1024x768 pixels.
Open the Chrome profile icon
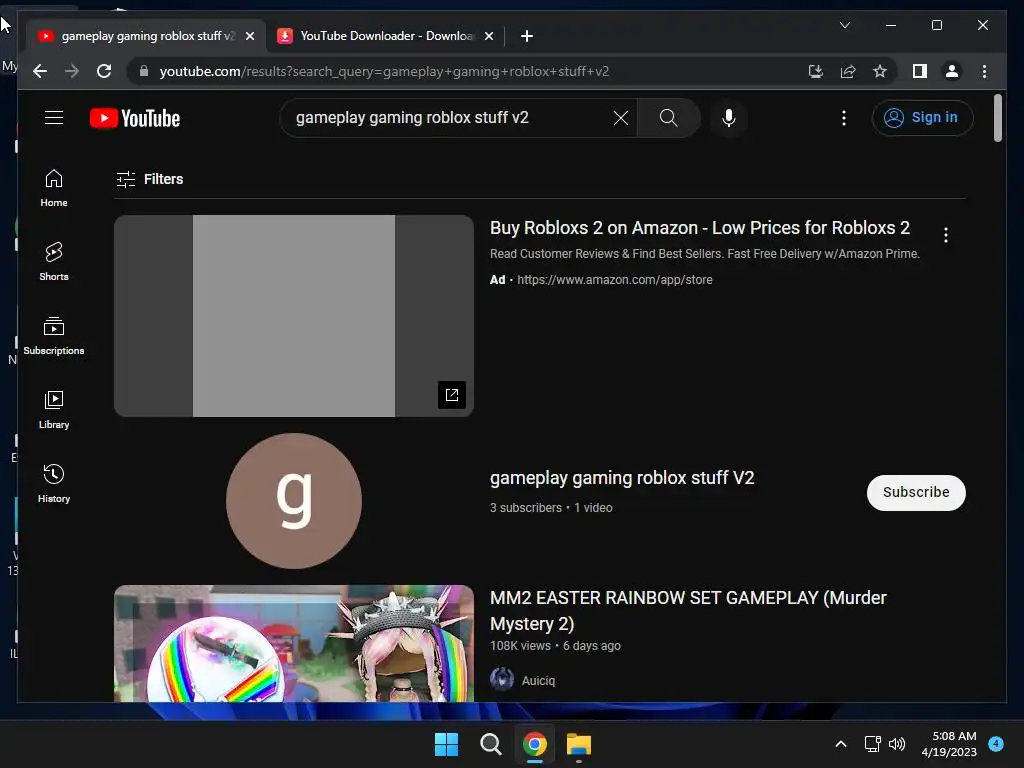[952, 71]
